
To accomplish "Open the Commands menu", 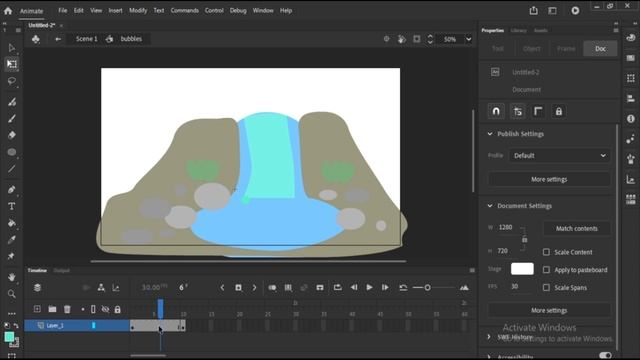I will coord(184,11).
